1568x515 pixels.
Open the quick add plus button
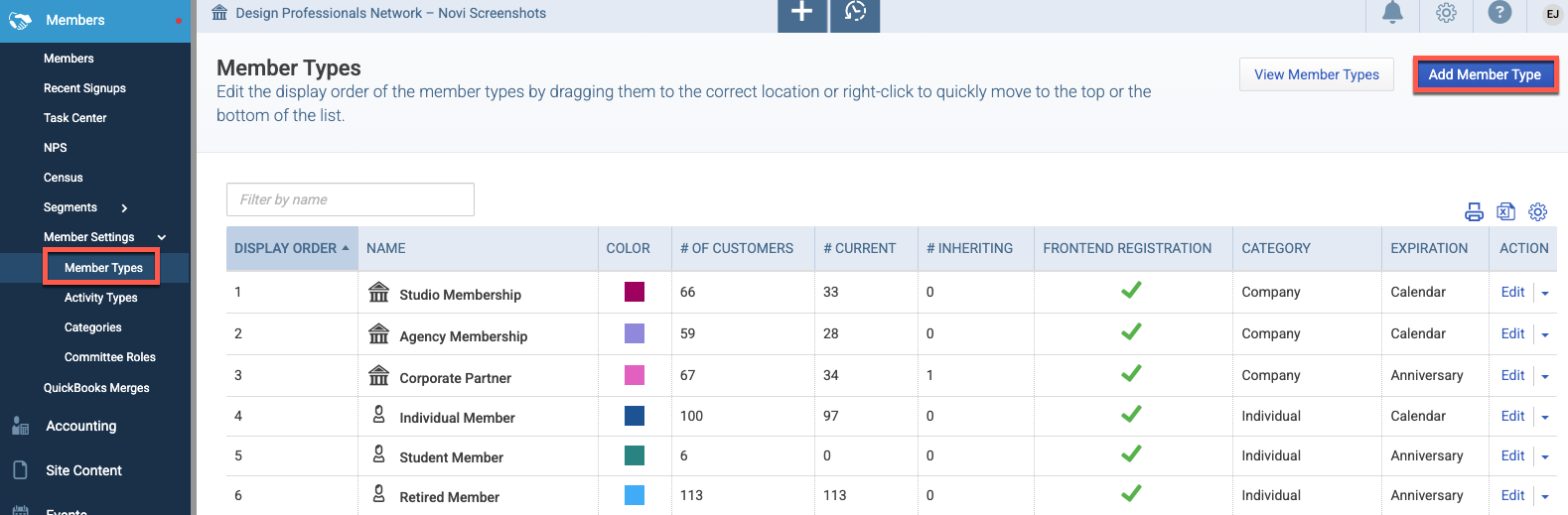click(802, 14)
